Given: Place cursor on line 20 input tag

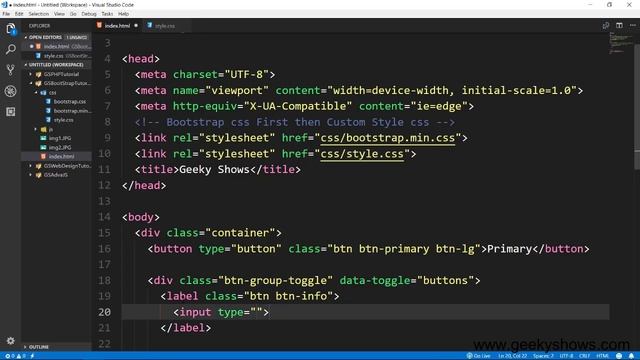Looking at the screenshot, I should click(x=221, y=312).
